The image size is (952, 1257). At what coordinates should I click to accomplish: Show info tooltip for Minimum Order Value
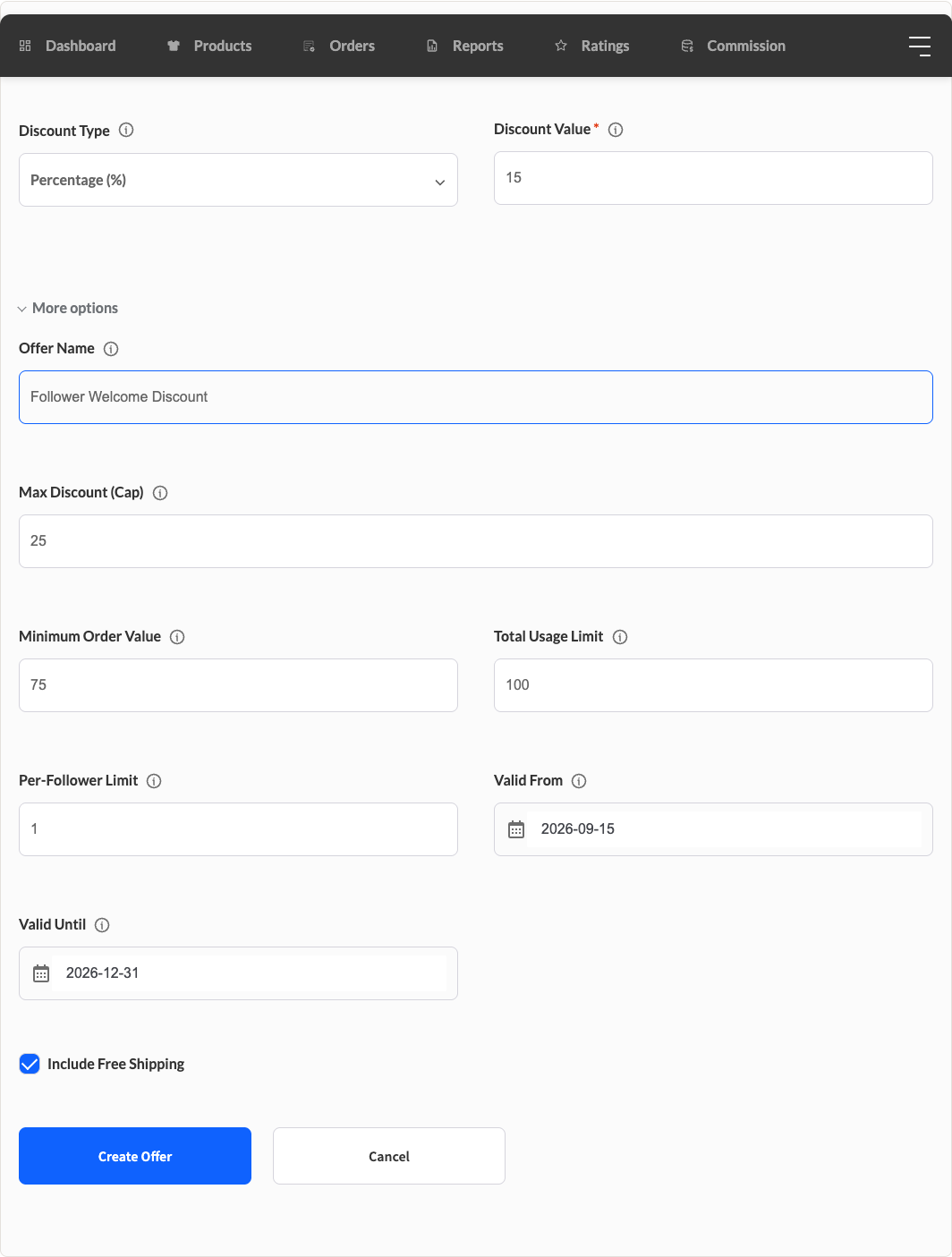[x=177, y=637]
